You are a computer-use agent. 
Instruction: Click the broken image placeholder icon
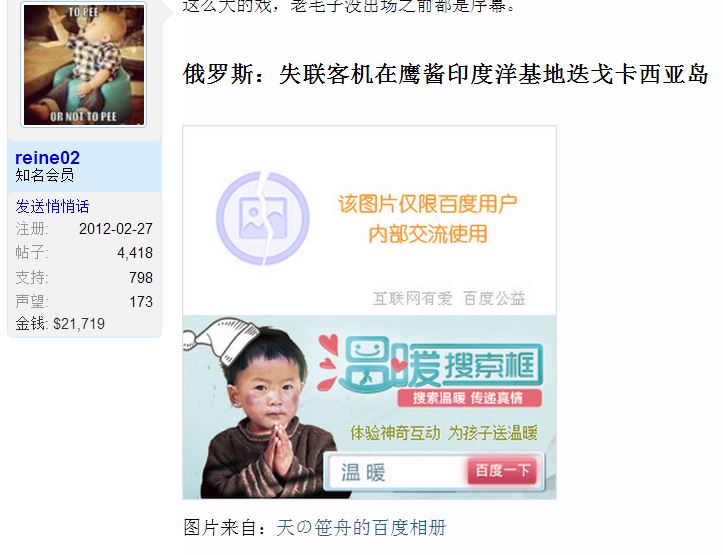tap(263, 218)
